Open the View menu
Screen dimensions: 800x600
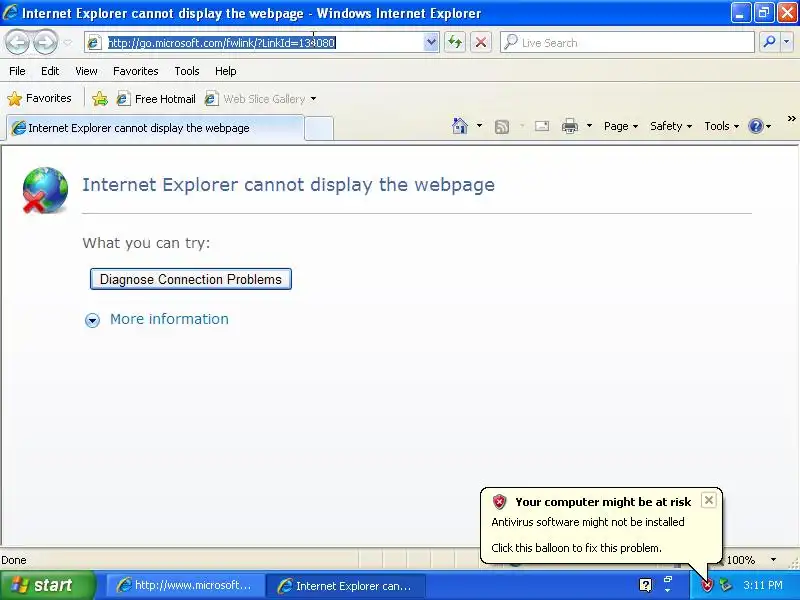[x=86, y=71]
